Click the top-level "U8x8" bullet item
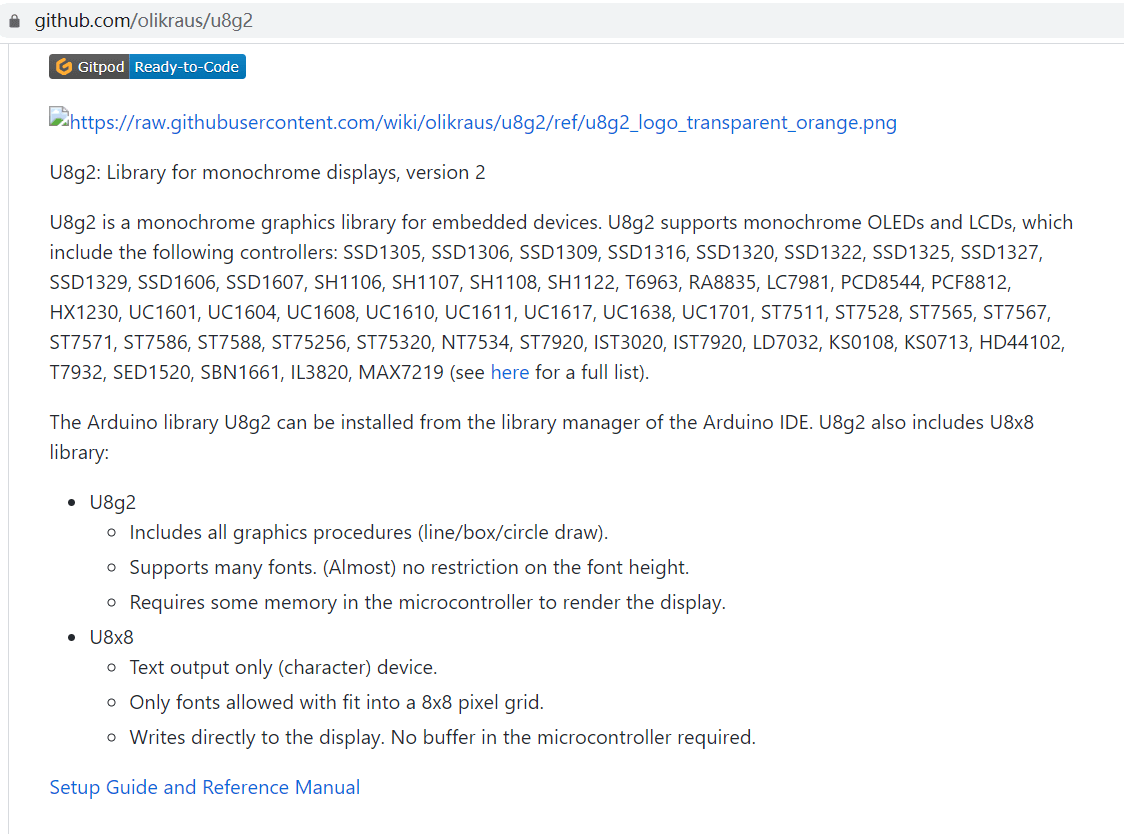1124x834 pixels. coord(111,637)
